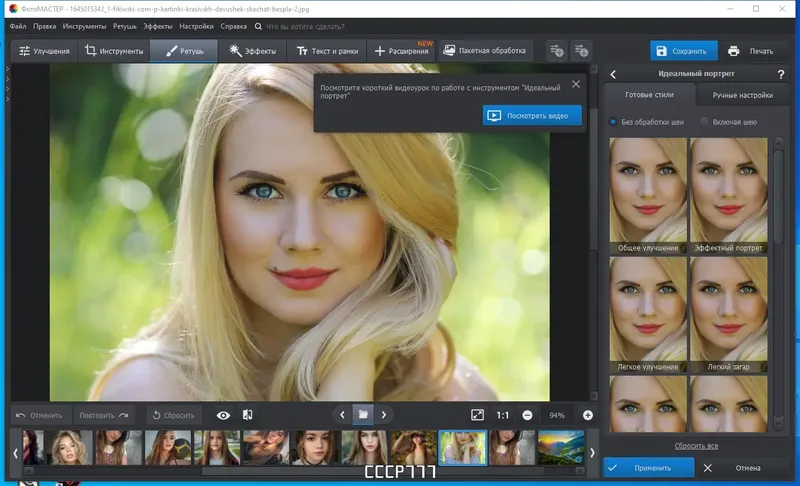
Task: Click the Print button with the printer icon
Action: pos(750,50)
